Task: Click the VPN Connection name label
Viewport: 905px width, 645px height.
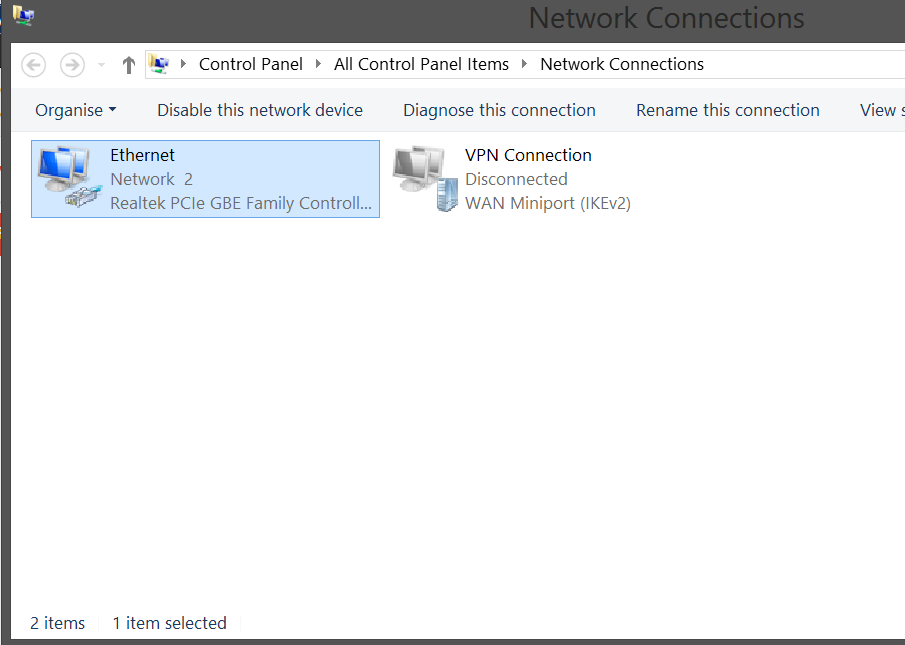Action: pos(528,155)
